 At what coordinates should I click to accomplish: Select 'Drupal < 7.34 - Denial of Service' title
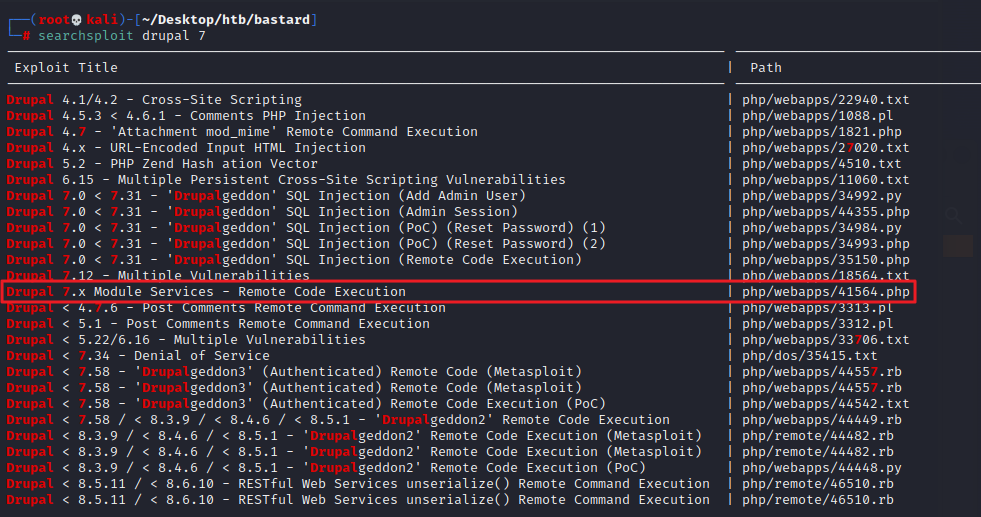click(x=138, y=356)
